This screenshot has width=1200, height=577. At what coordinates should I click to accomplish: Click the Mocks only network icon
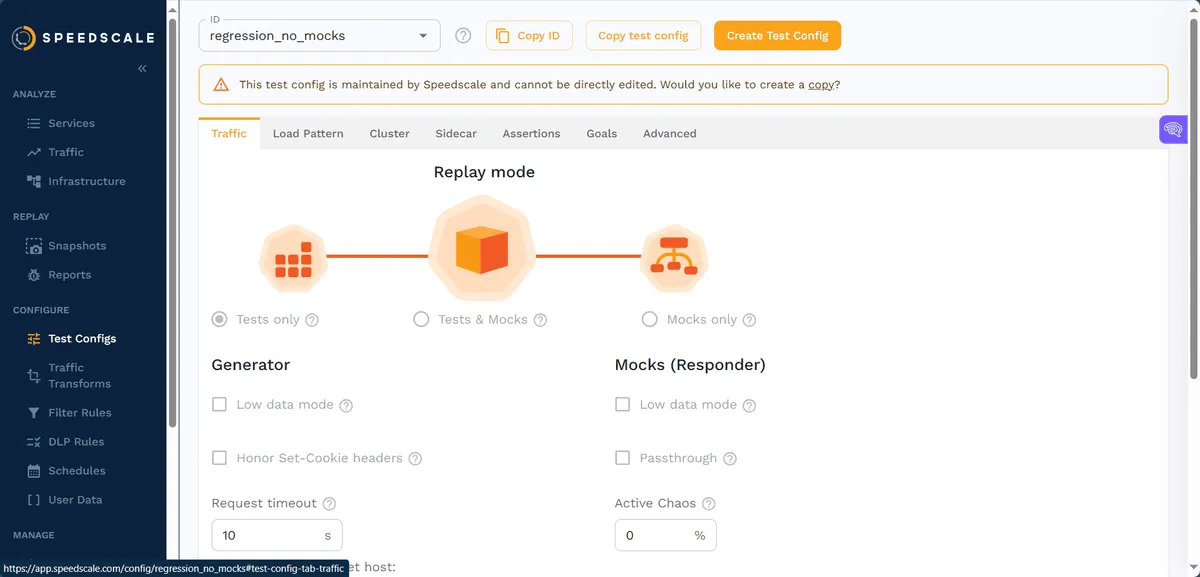(674, 257)
